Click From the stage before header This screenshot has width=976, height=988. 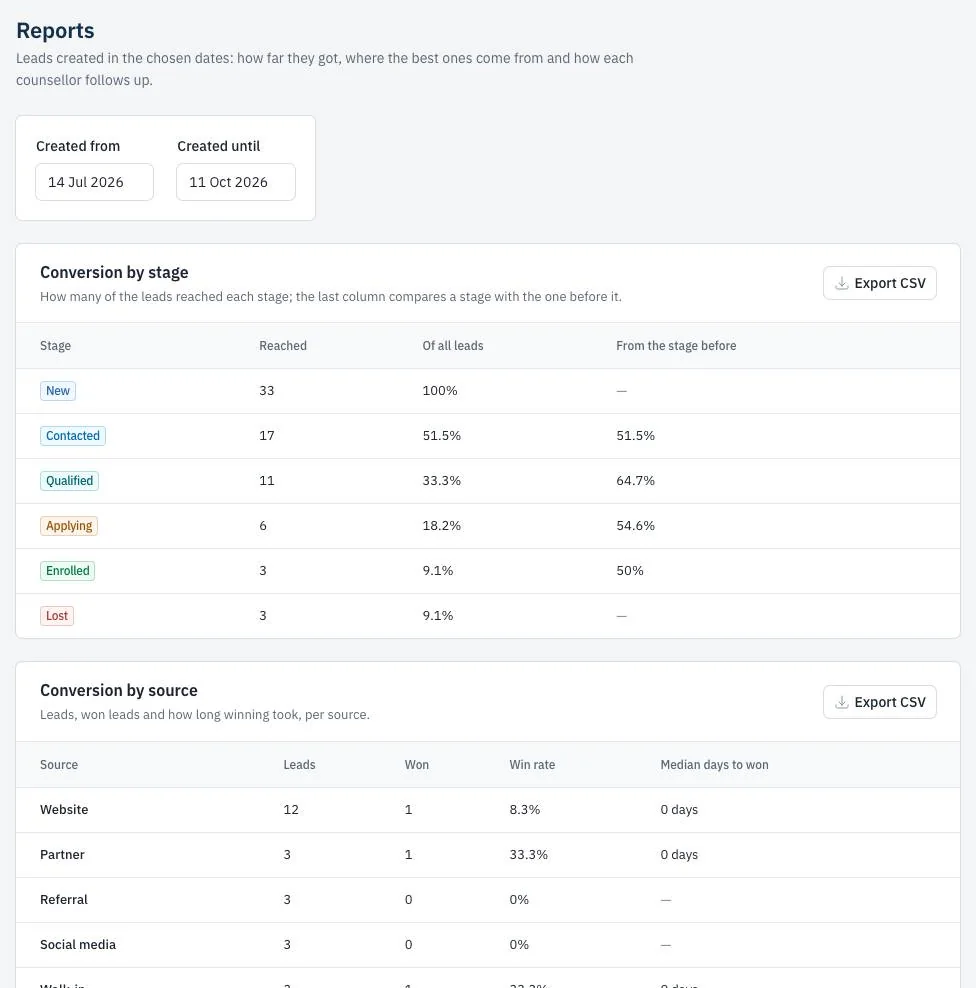click(676, 346)
